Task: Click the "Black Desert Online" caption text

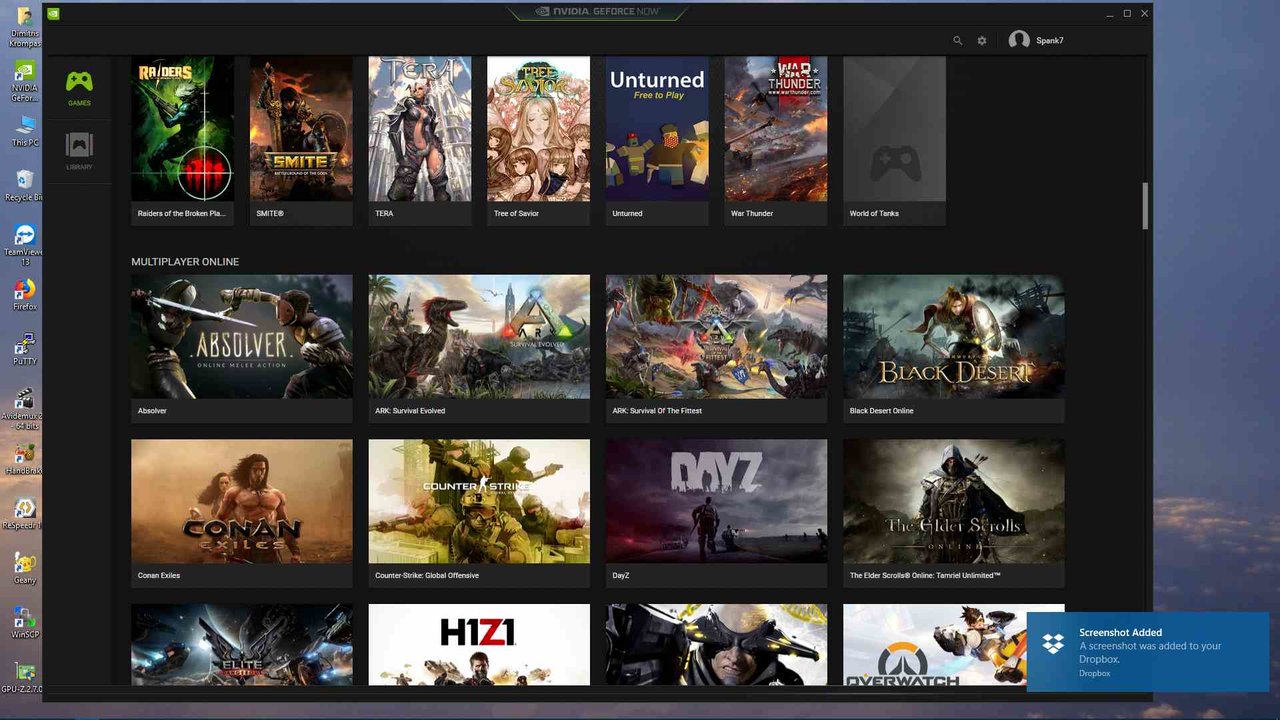Action: pyautogui.click(x=881, y=411)
